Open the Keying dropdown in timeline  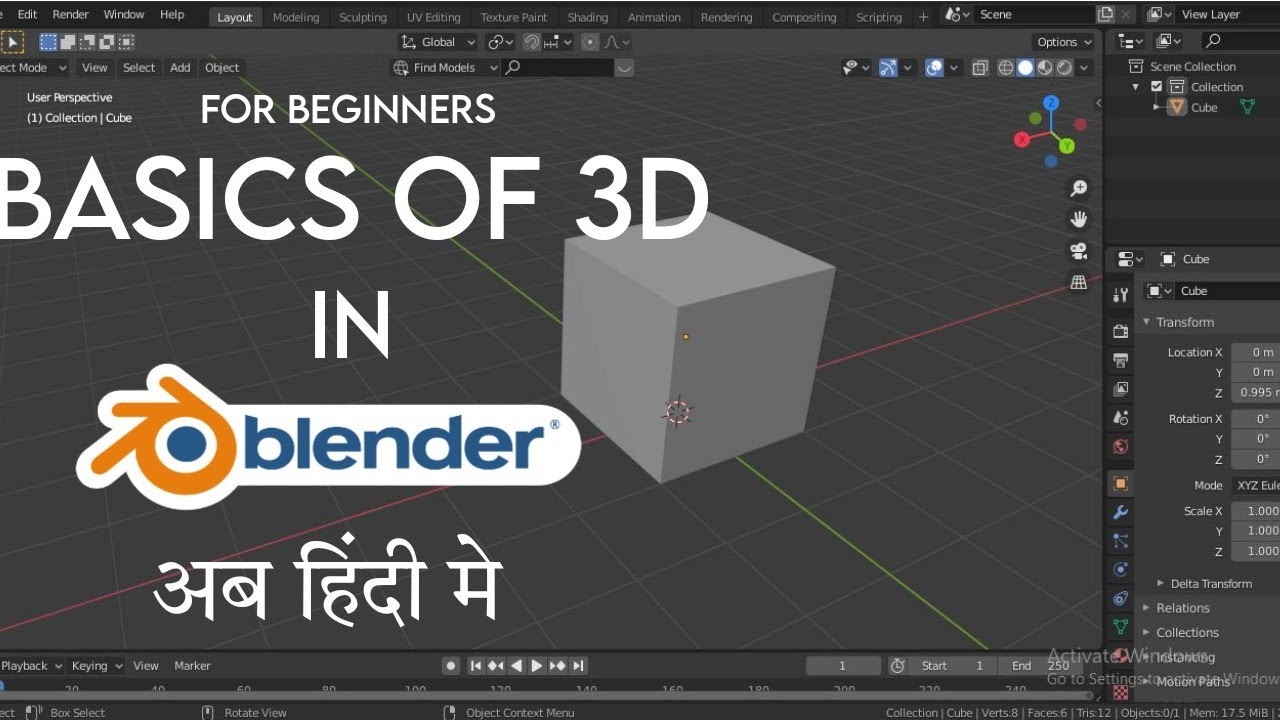tap(97, 666)
